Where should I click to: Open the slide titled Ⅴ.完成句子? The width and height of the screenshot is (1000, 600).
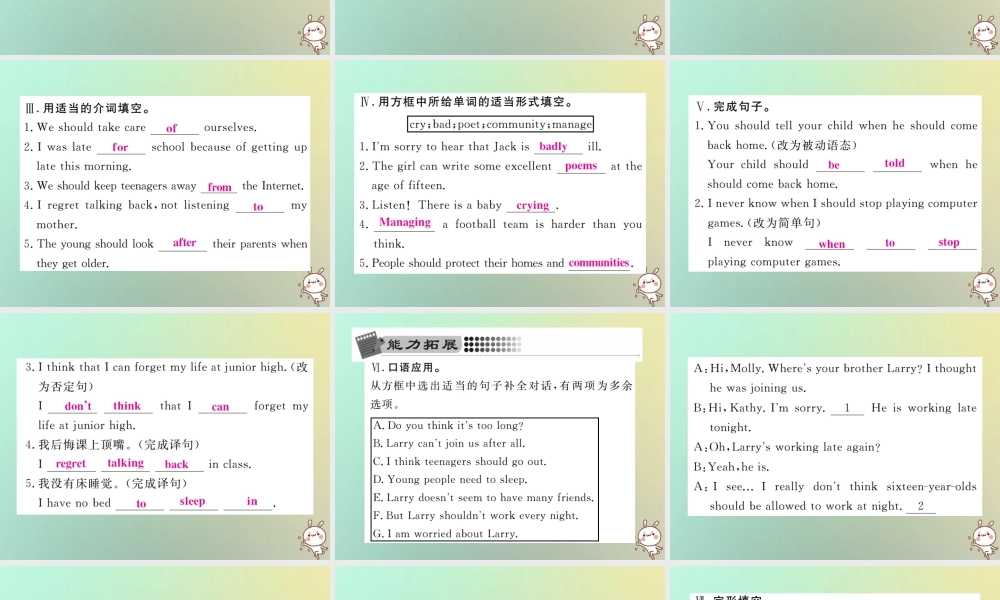pos(835,183)
